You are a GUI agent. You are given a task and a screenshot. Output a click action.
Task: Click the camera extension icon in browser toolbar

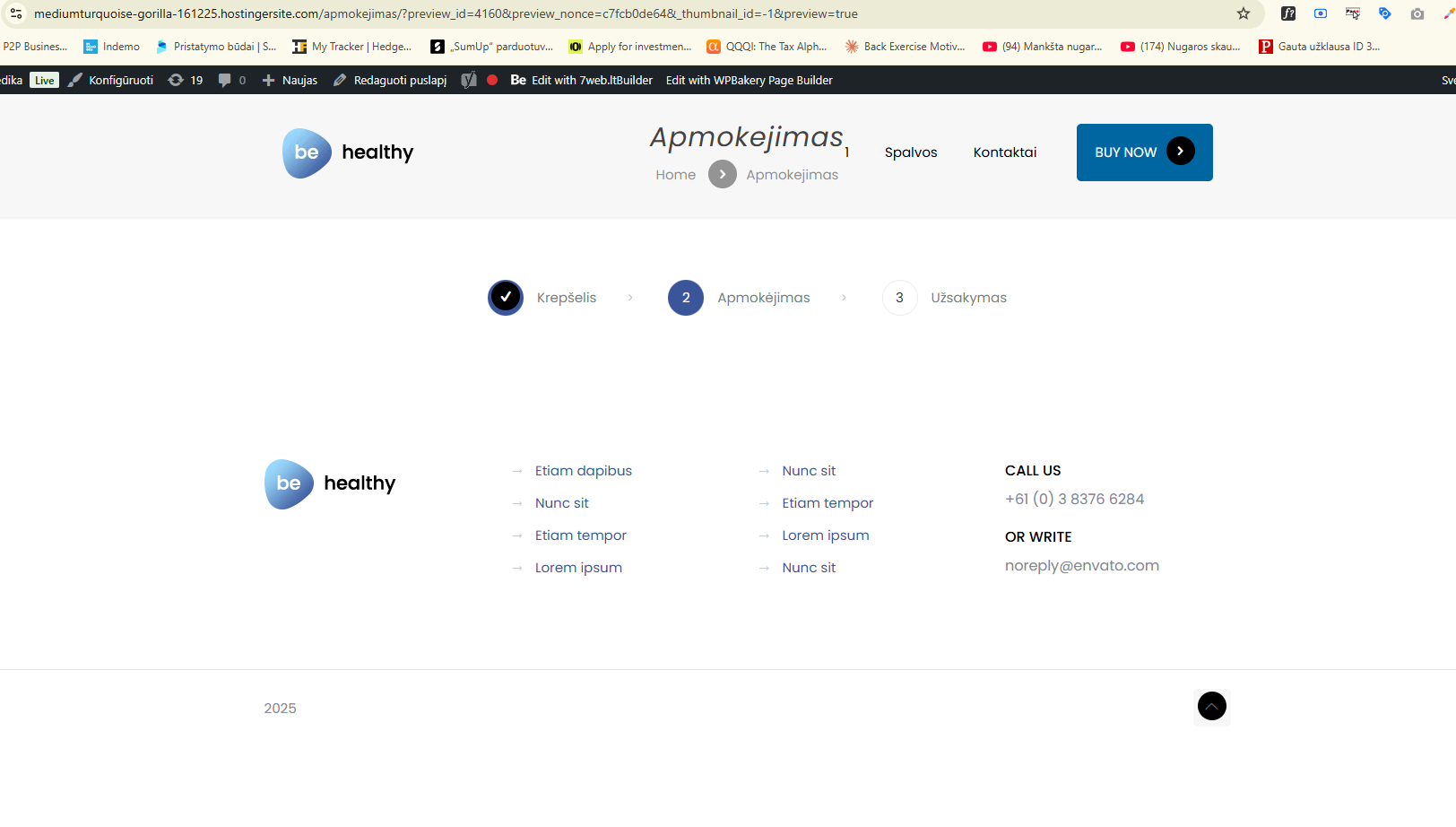(x=1417, y=13)
